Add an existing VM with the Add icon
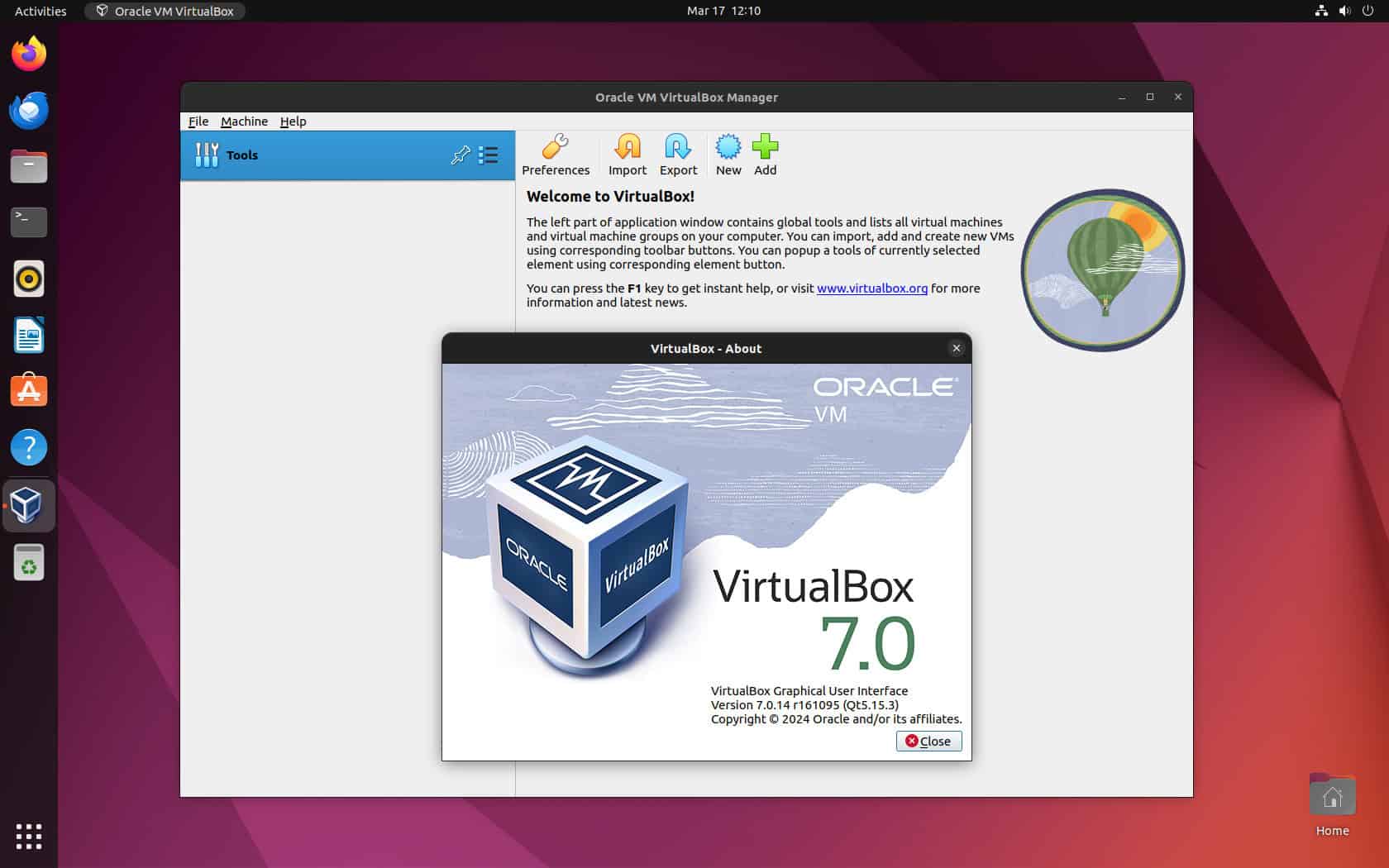 [765, 155]
